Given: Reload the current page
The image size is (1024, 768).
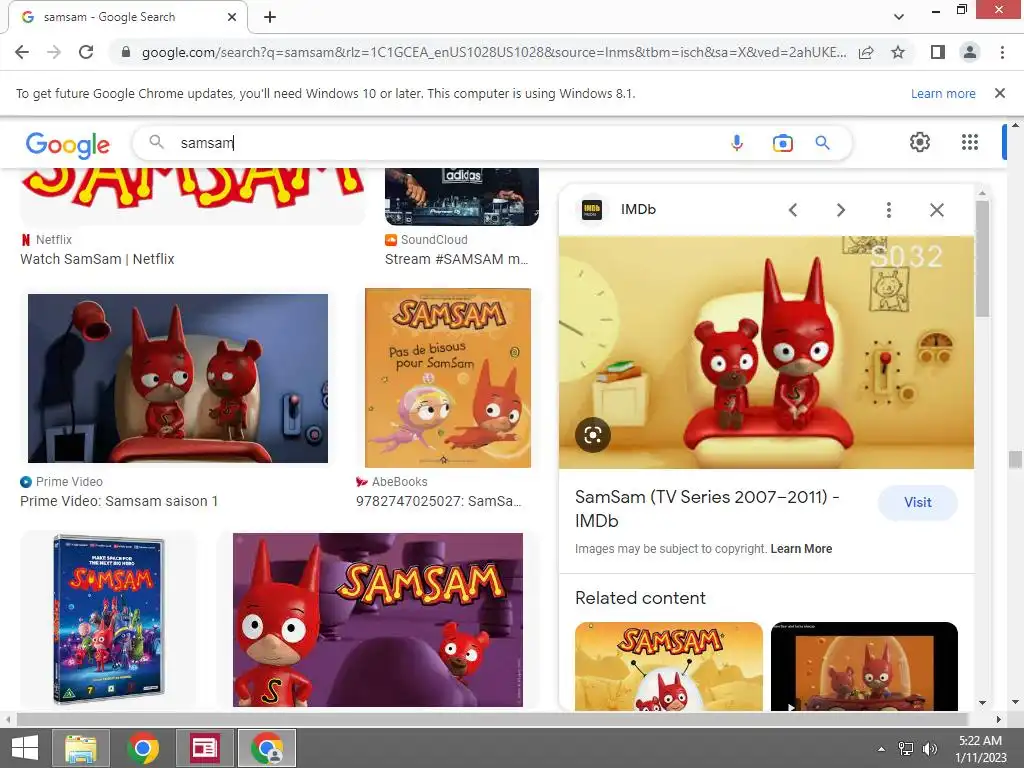Looking at the screenshot, I should point(86,52).
